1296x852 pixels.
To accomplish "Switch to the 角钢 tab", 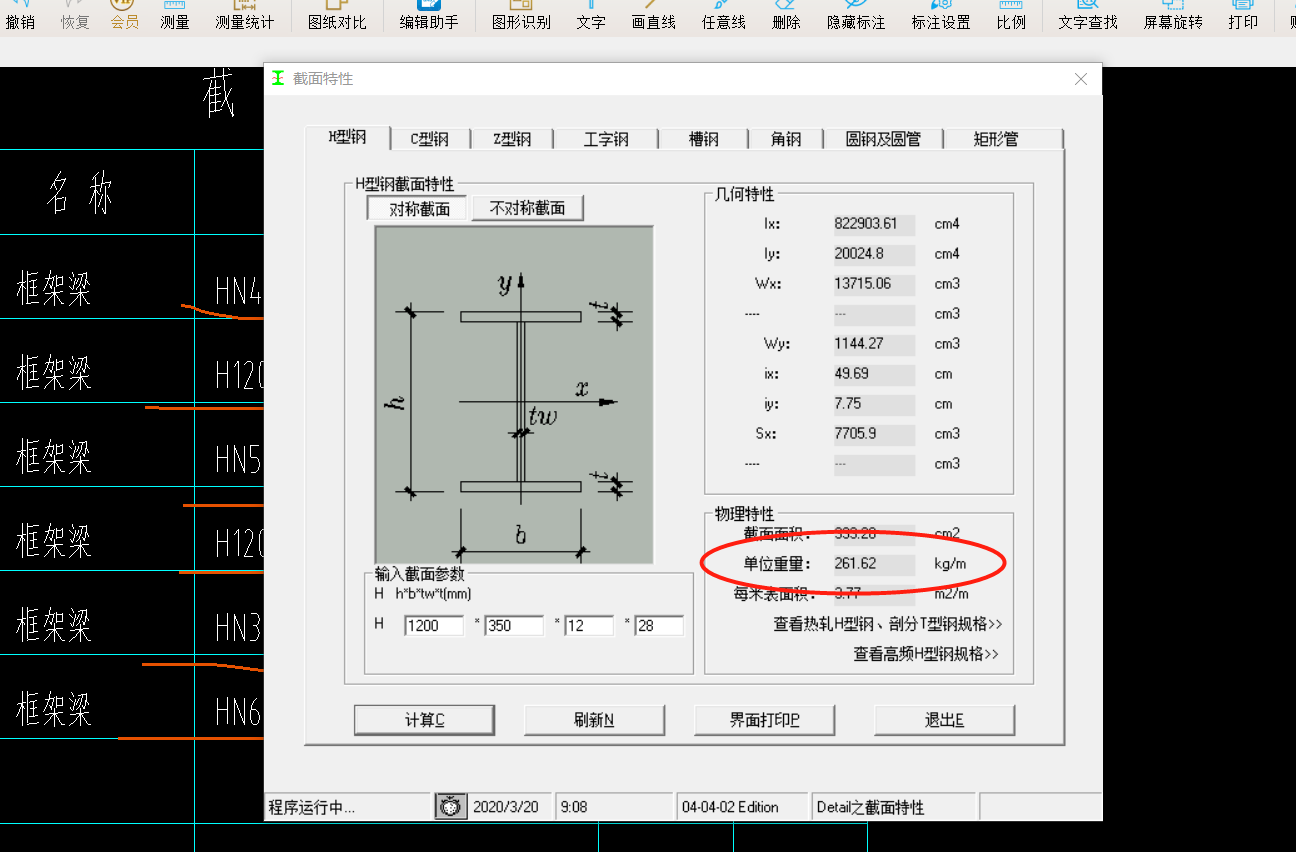I will [786, 139].
